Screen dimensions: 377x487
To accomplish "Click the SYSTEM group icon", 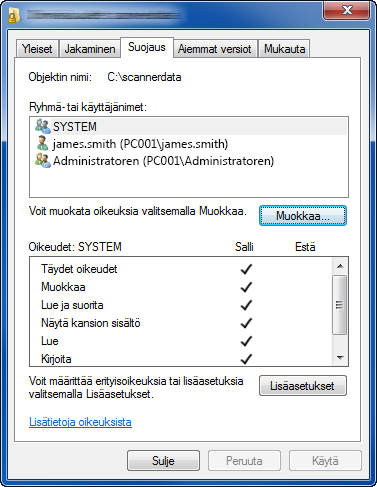I will coord(43,126).
